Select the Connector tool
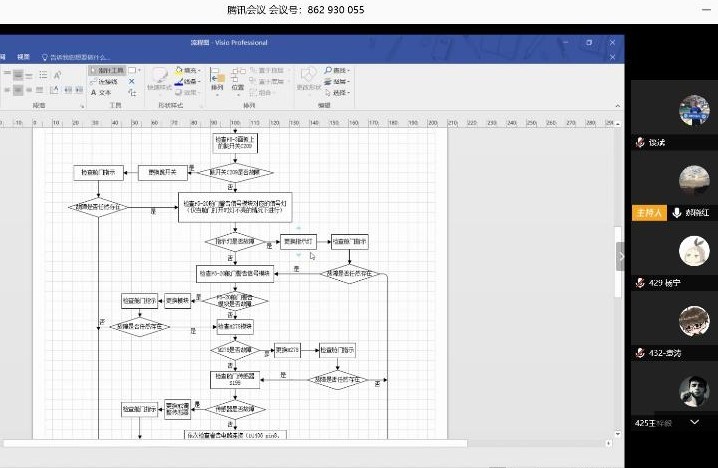 (x=107, y=82)
